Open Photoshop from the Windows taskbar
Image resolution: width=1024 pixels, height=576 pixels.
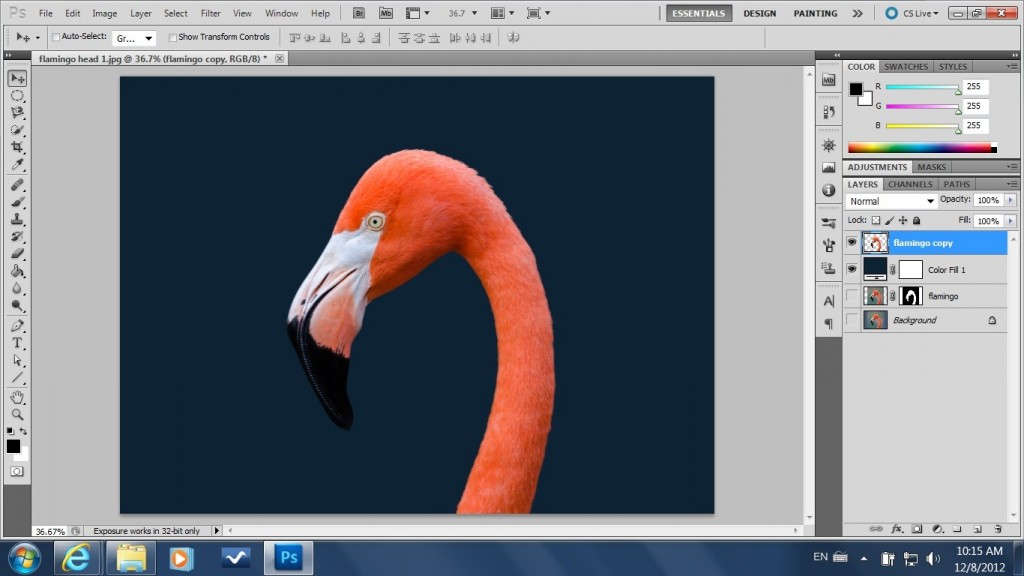click(288, 557)
